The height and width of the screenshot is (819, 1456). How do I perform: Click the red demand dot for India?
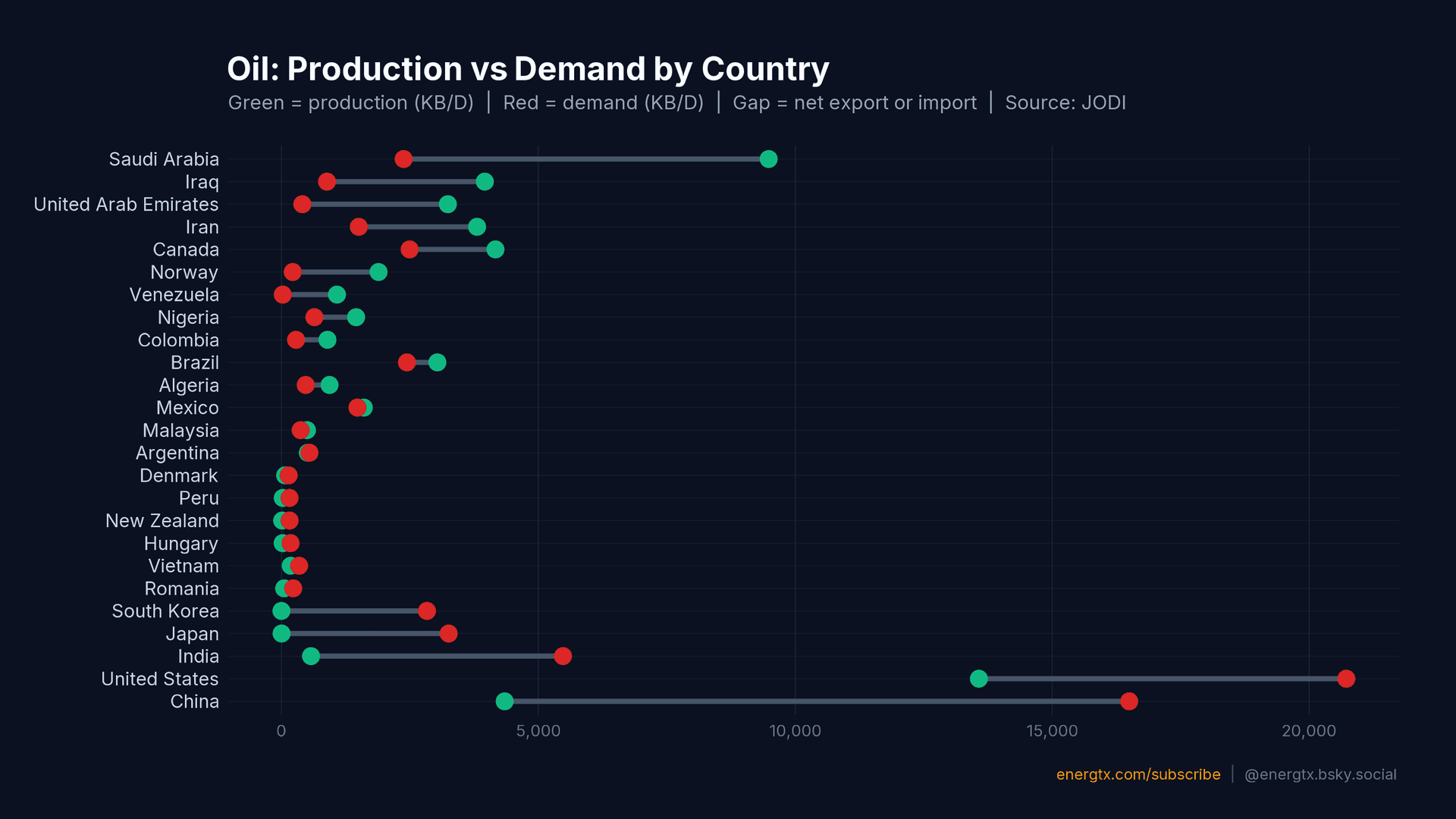pos(562,656)
